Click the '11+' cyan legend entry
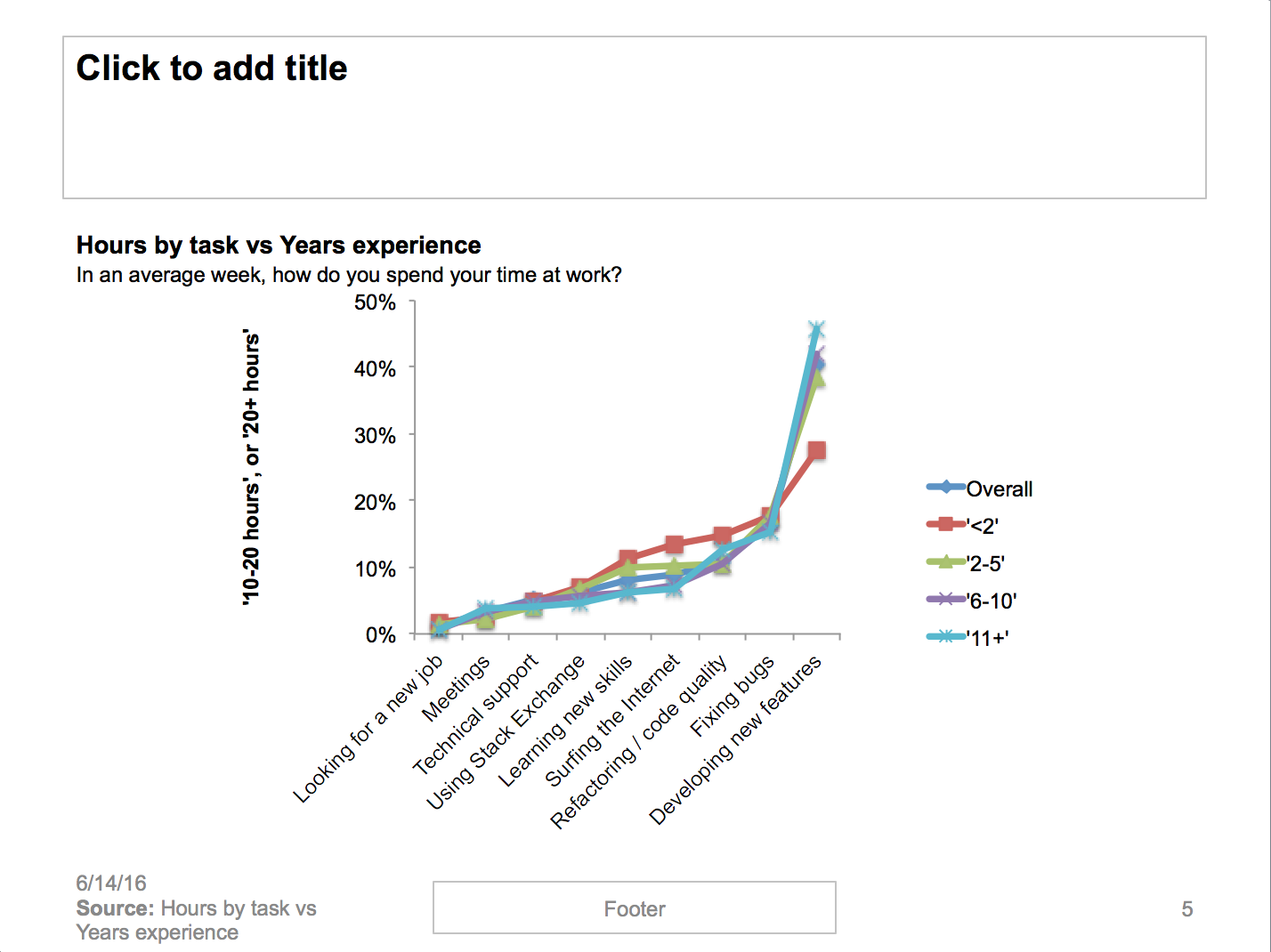The width and height of the screenshot is (1271, 952). [x=987, y=638]
